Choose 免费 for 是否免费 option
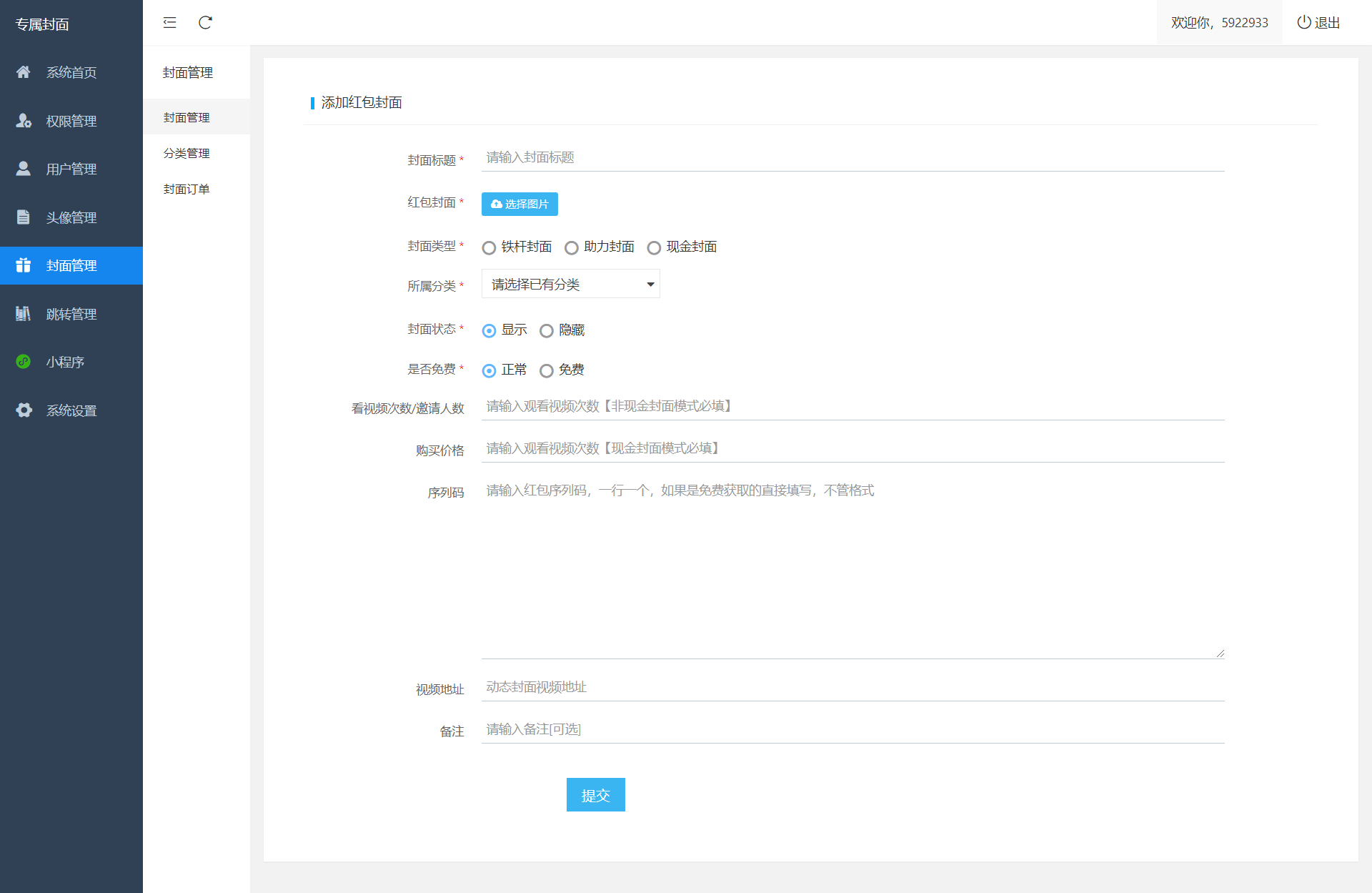The image size is (1372, 893). click(x=547, y=370)
